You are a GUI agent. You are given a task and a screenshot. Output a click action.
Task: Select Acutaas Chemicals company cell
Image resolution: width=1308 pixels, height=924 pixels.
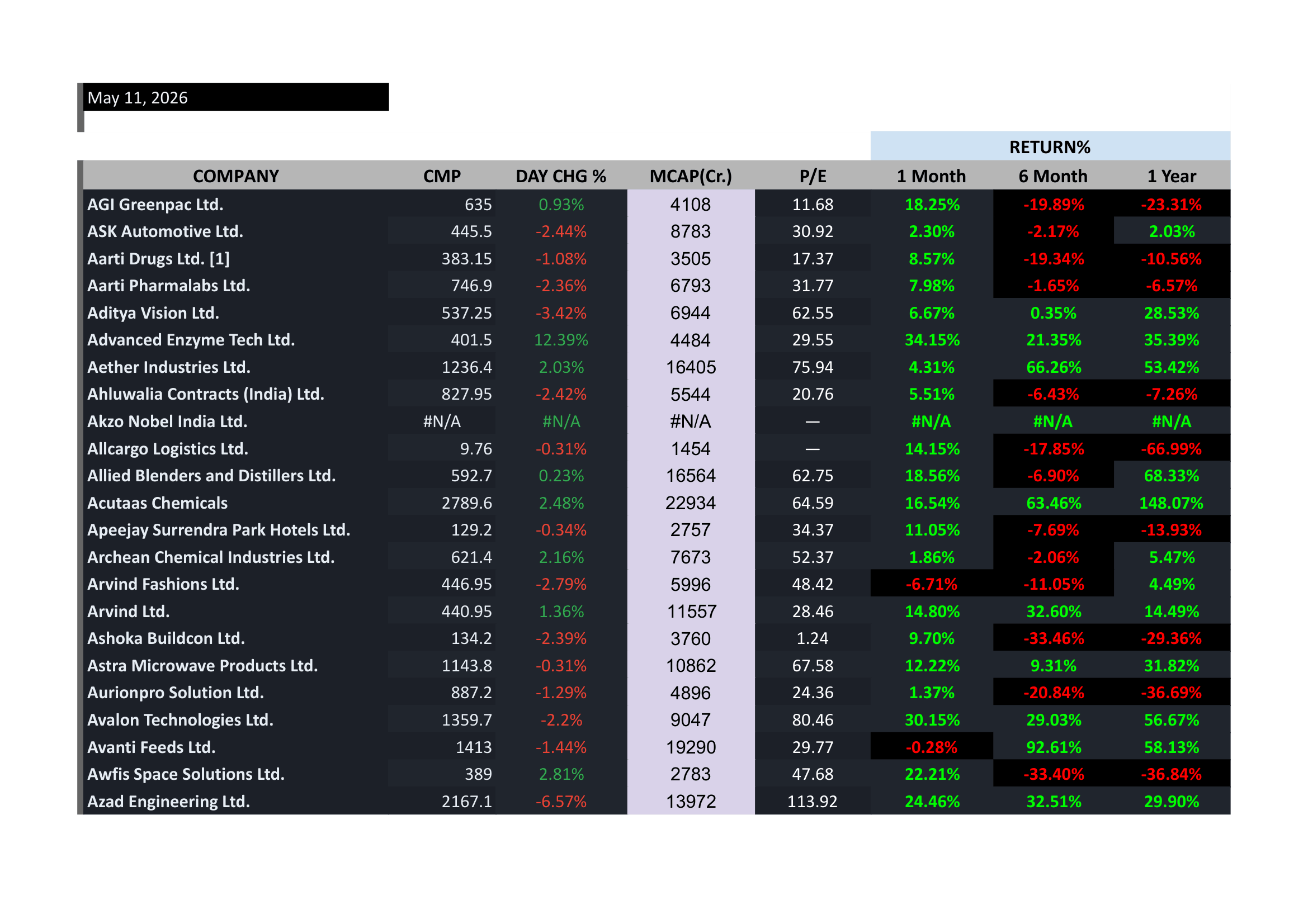click(x=157, y=503)
